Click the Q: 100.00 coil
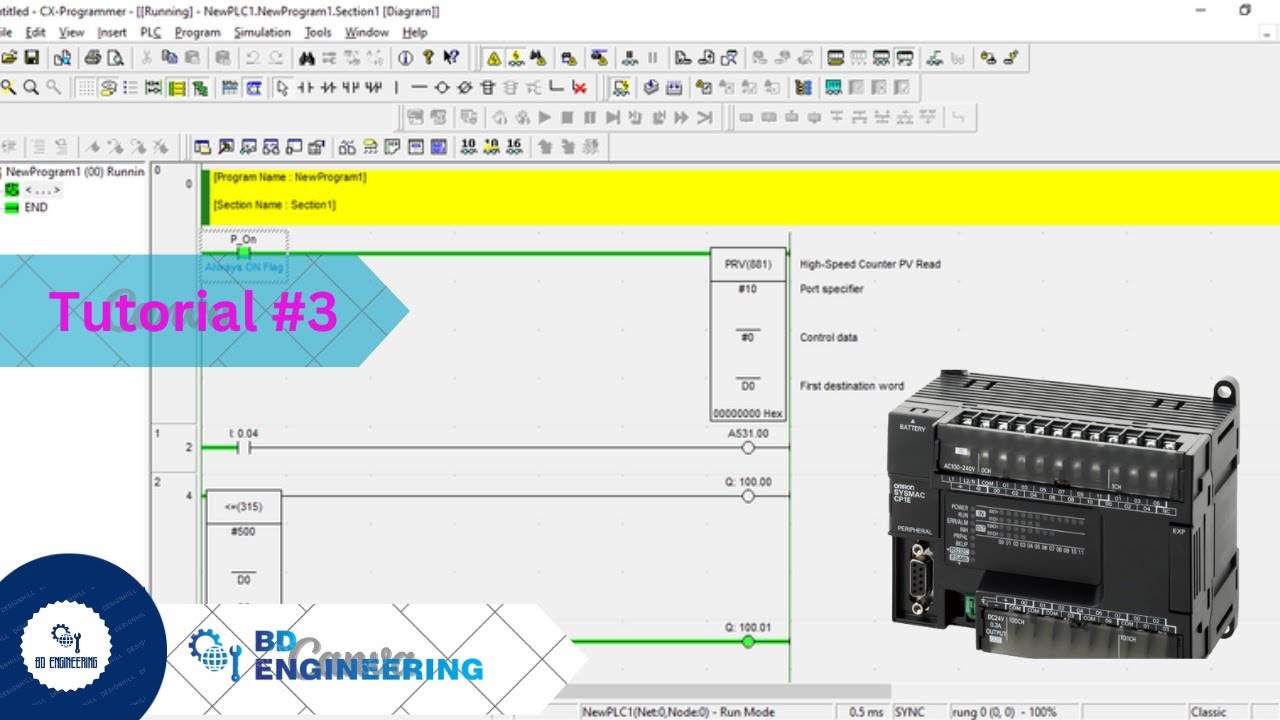The image size is (1280, 720). point(748,495)
